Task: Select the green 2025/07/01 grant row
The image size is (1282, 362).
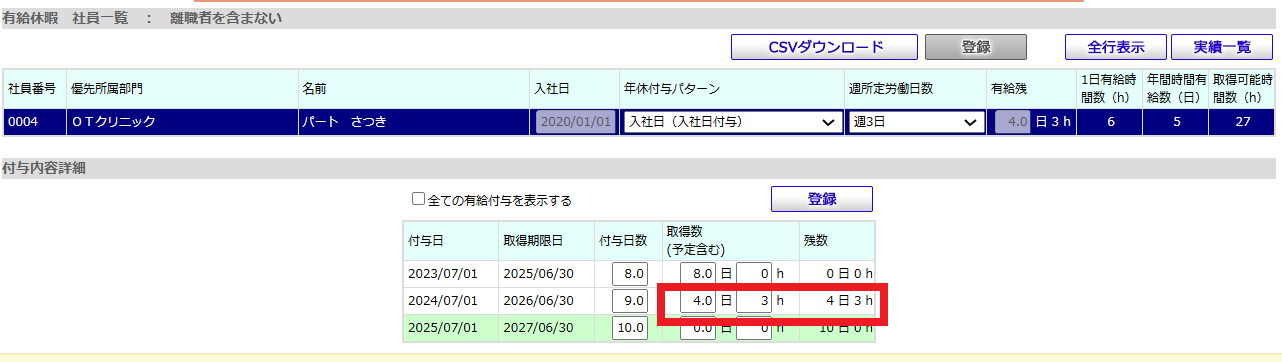Action: coord(638,328)
